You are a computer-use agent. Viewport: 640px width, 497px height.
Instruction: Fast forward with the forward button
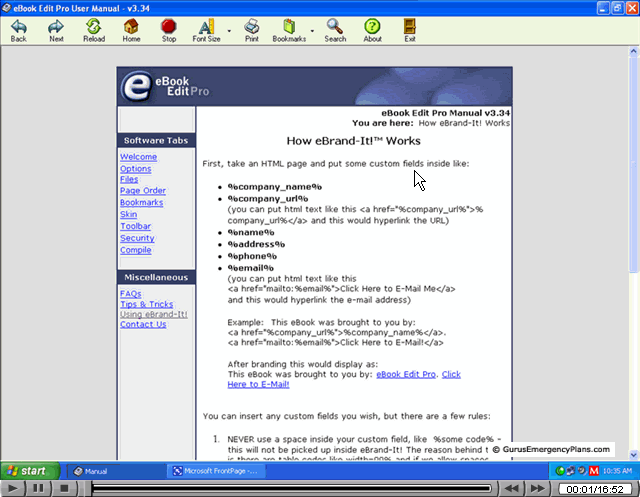[538, 488]
